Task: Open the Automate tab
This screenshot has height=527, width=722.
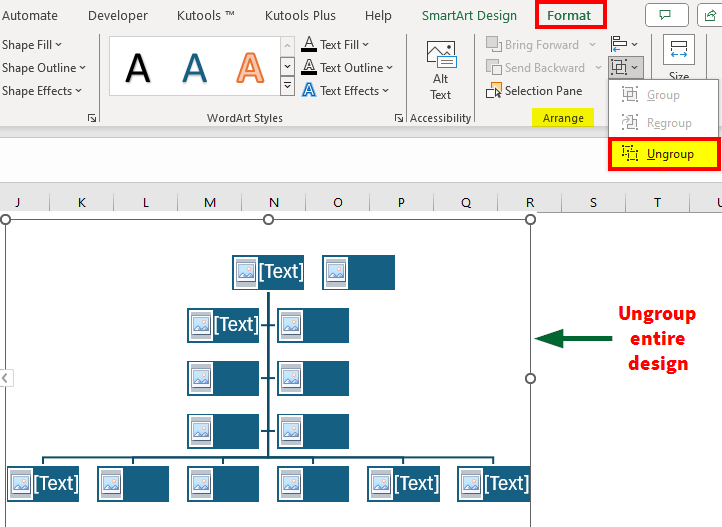Action: pos(30,16)
